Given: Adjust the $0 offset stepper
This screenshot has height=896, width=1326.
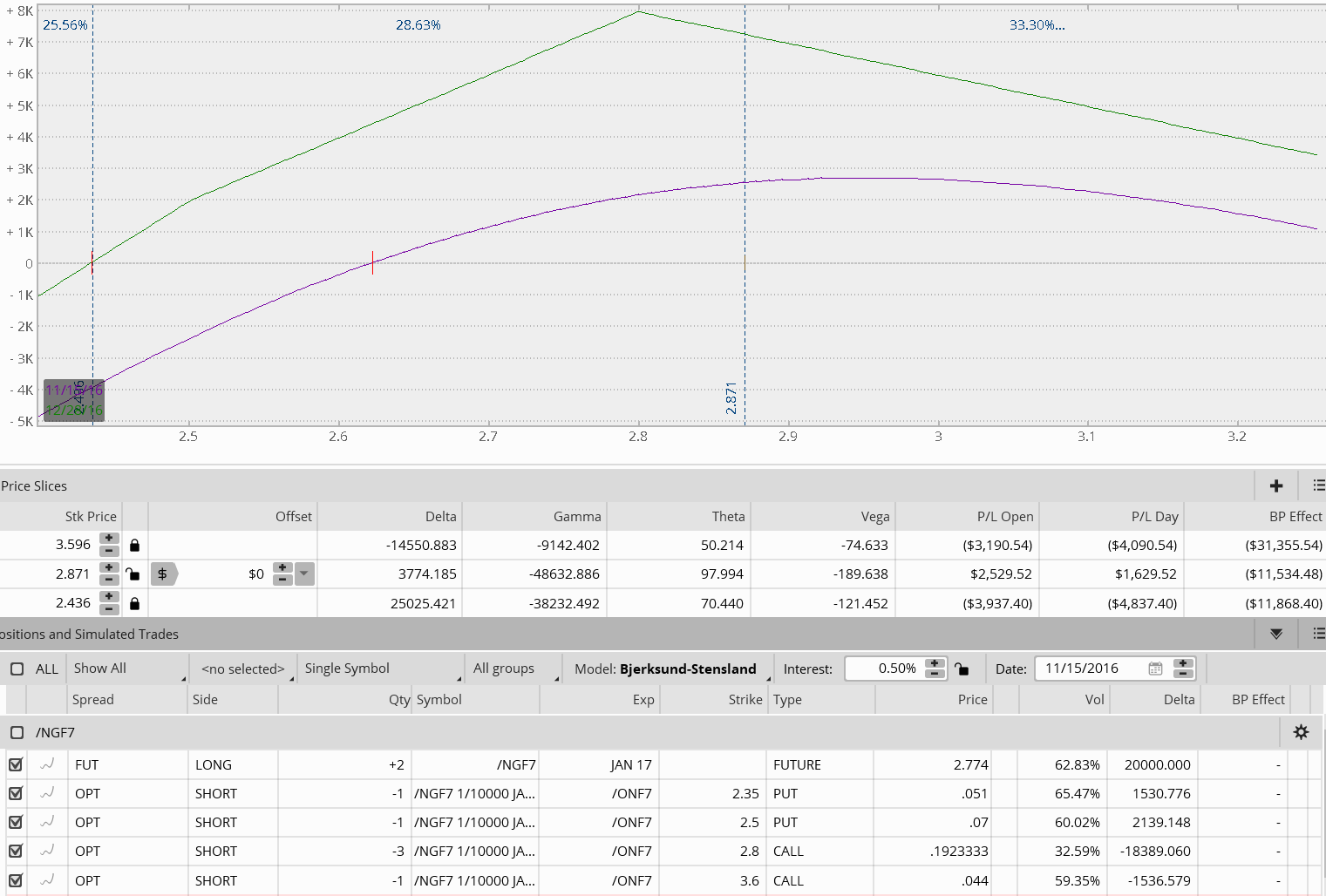Looking at the screenshot, I should 282,574.
